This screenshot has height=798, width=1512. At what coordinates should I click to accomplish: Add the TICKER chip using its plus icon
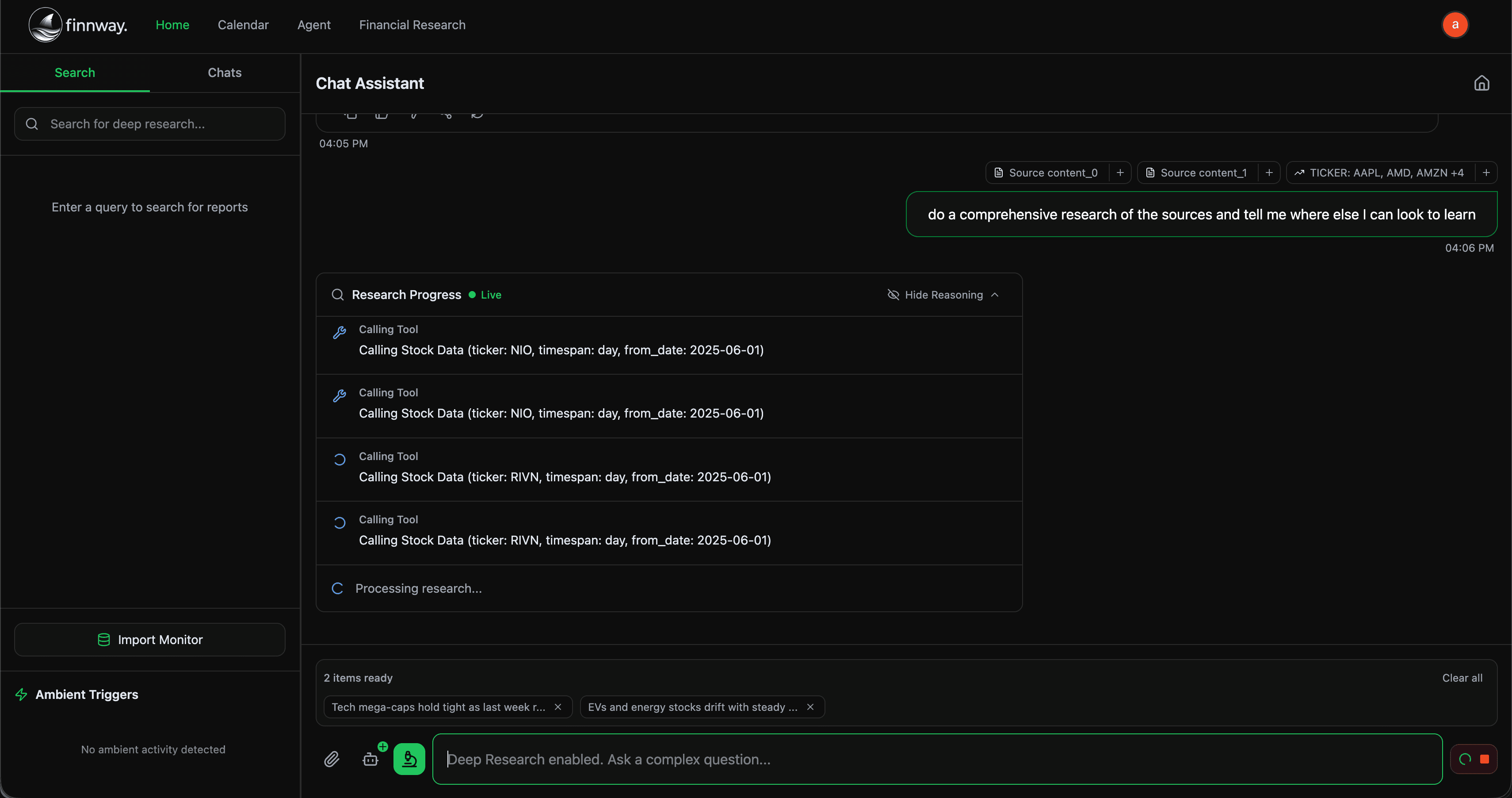pos(1486,173)
